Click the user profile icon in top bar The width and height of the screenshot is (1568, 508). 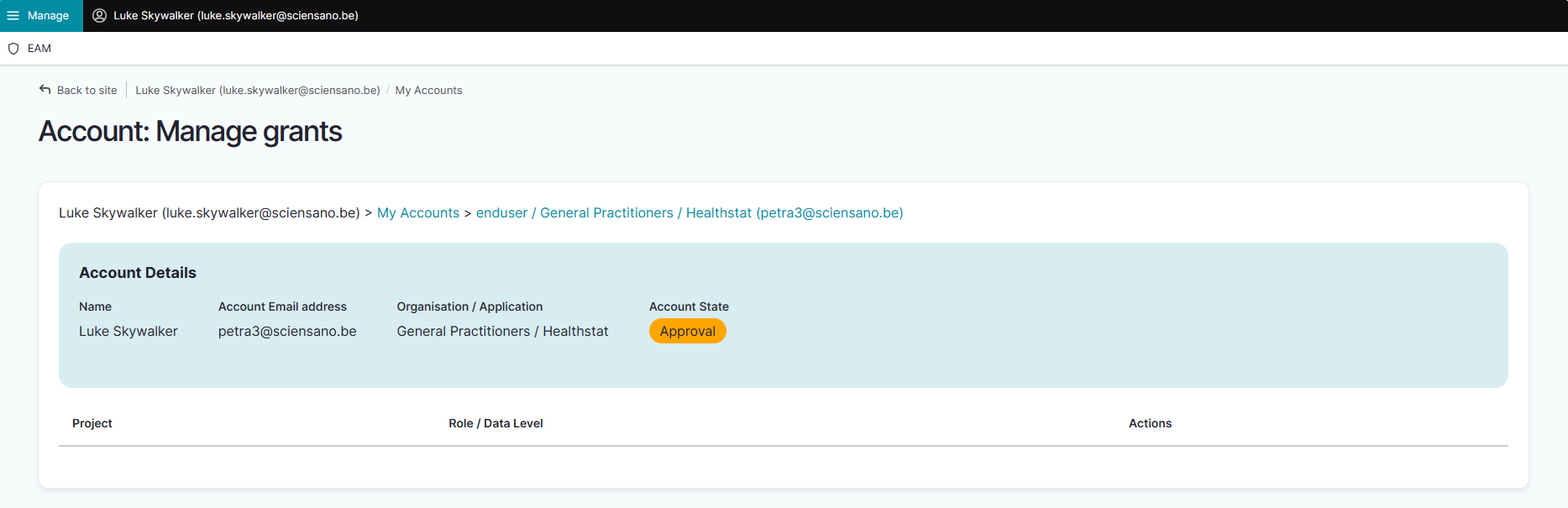(99, 16)
